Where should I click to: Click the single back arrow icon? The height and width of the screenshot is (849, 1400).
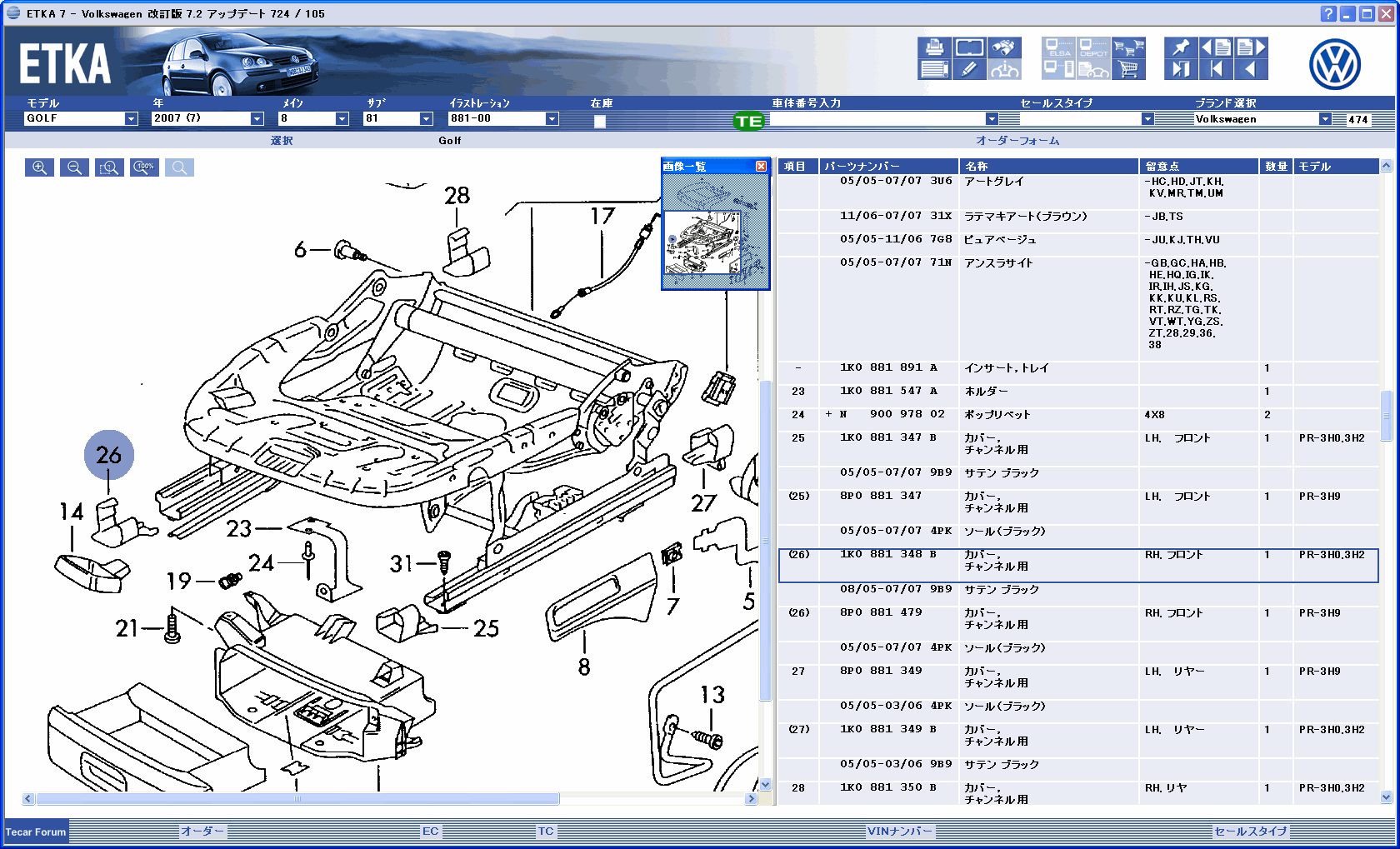(x=1251, y=69)
